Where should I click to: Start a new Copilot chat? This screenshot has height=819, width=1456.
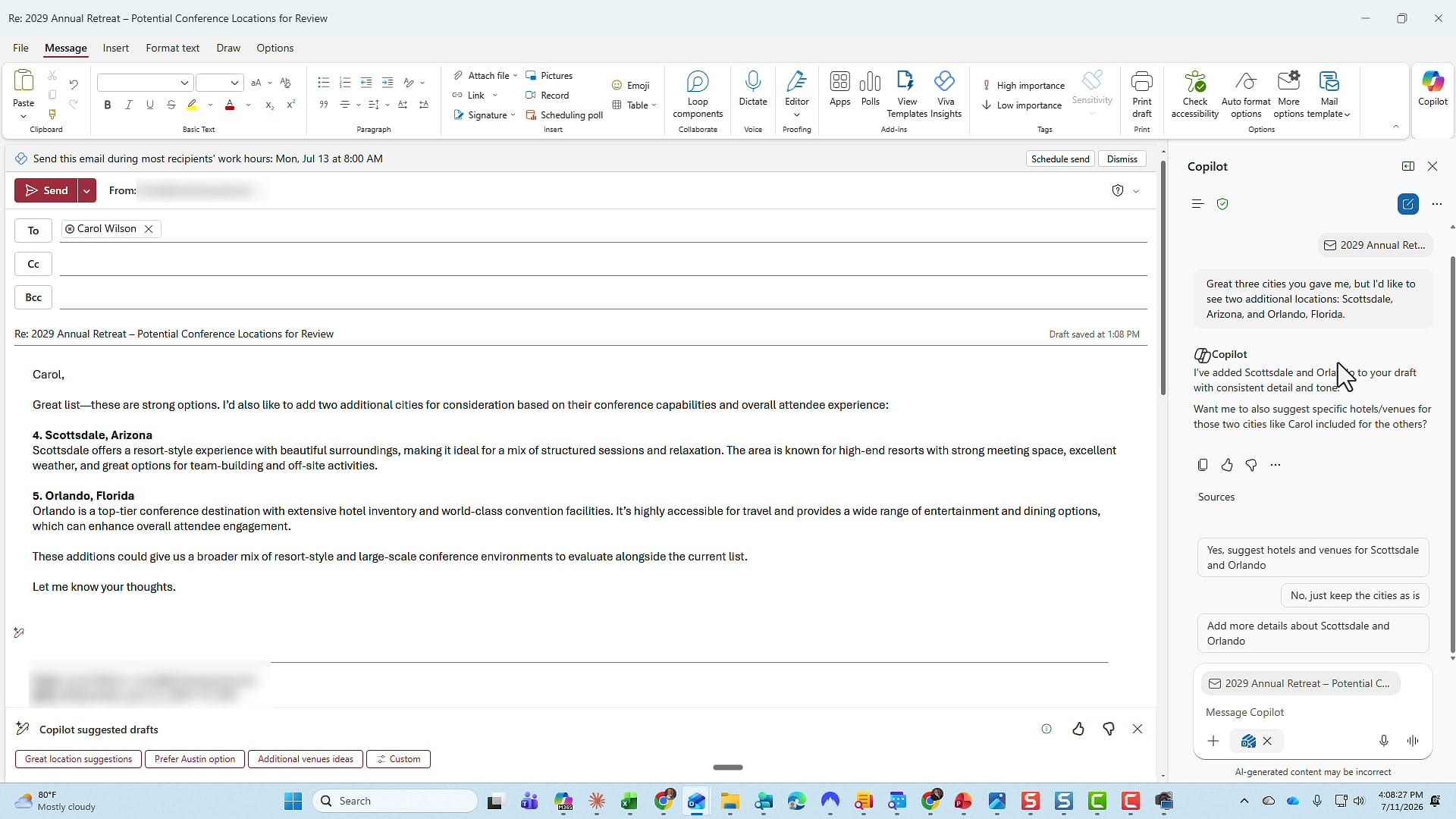1407,204
